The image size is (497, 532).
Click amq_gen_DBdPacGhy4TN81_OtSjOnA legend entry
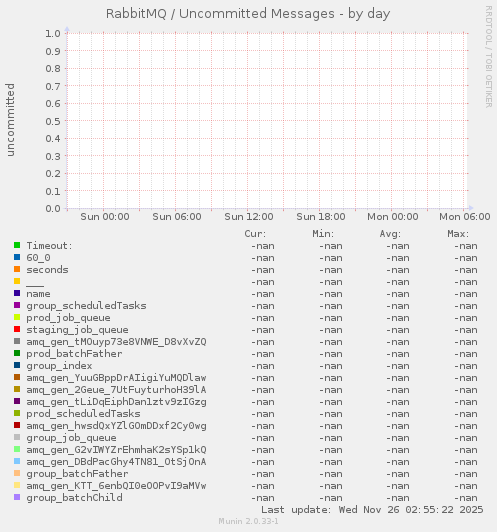pyautogui.click(x=116, y=462)
